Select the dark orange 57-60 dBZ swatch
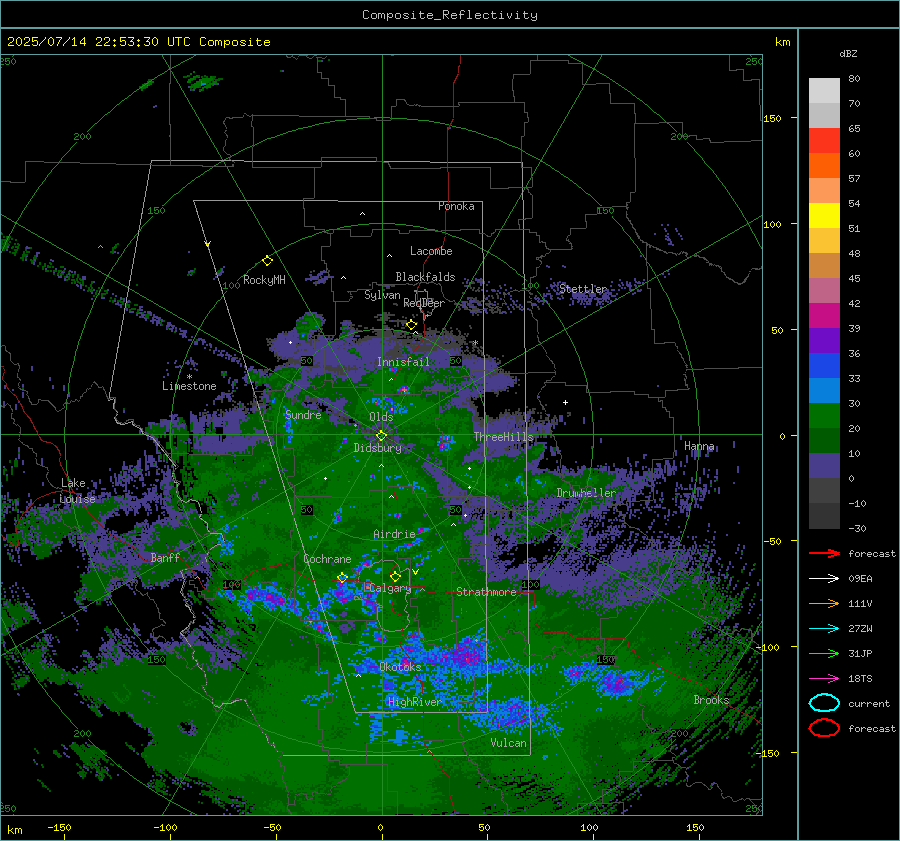Viewport: 900px width, 841px height. coord(824,165)
